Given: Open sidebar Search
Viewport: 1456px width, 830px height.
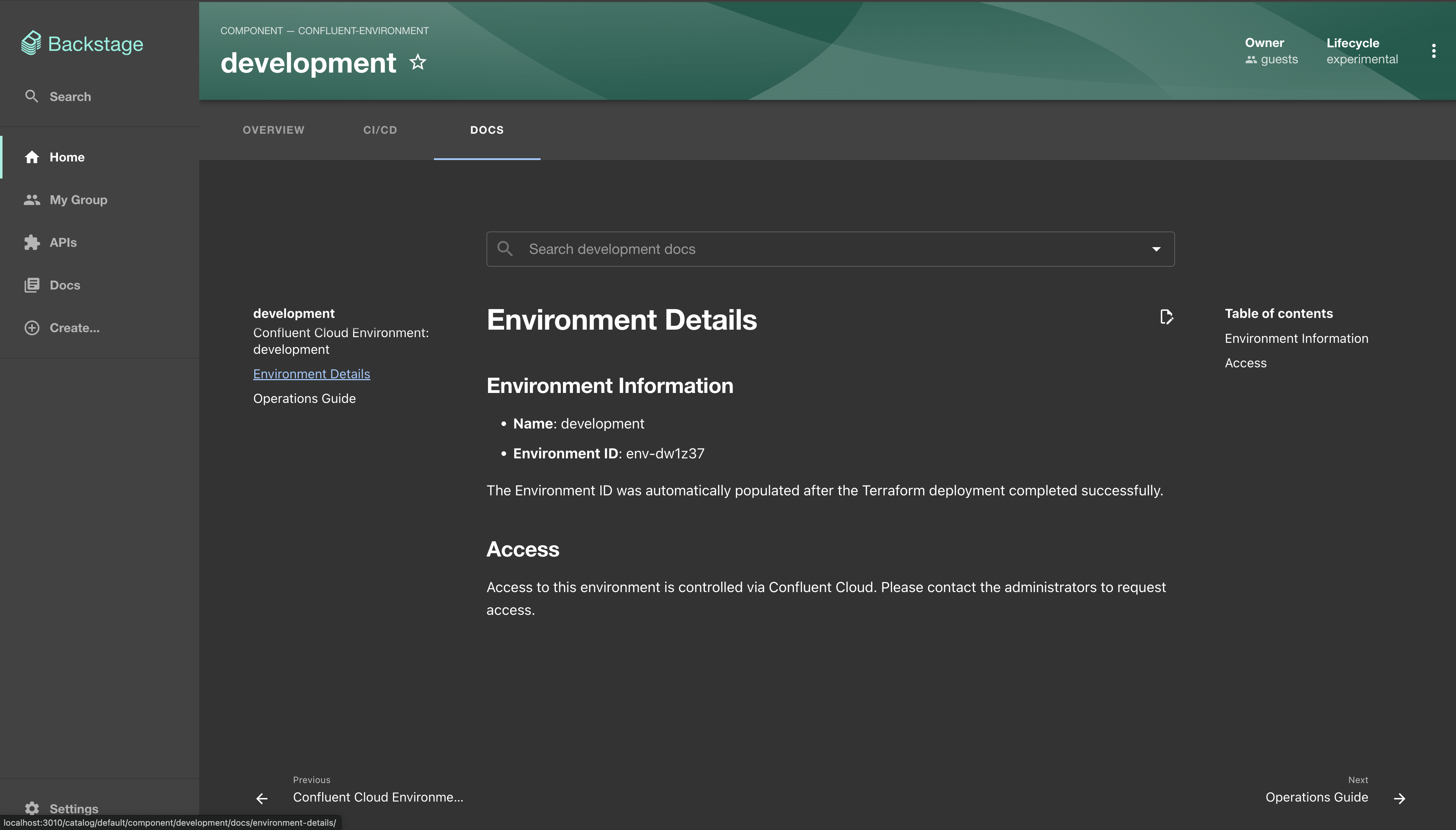Looking at the screenshot, I should [58, 96].
